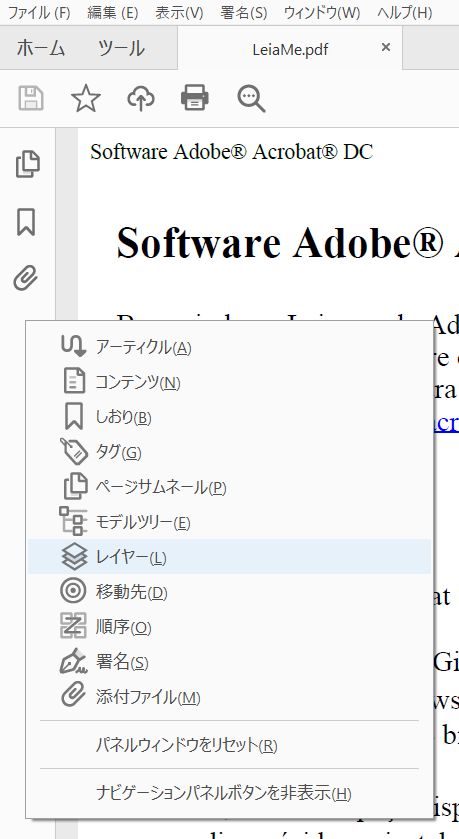Open the bookmarks sidebar icon
The width and height of the screenshot is (459, 839).
pyautogui.click(x=26, y=222)
